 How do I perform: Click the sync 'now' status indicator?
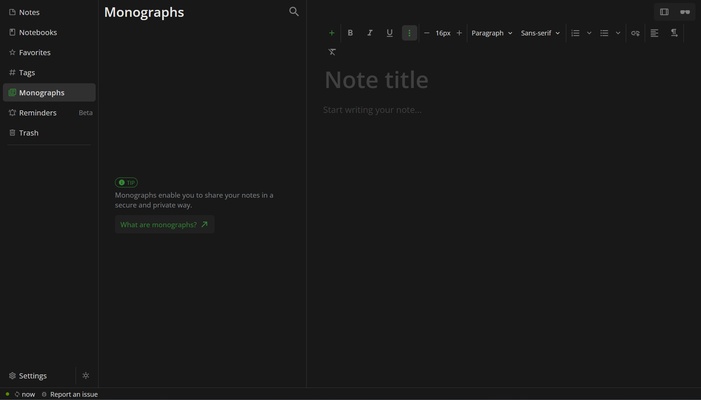25,394
